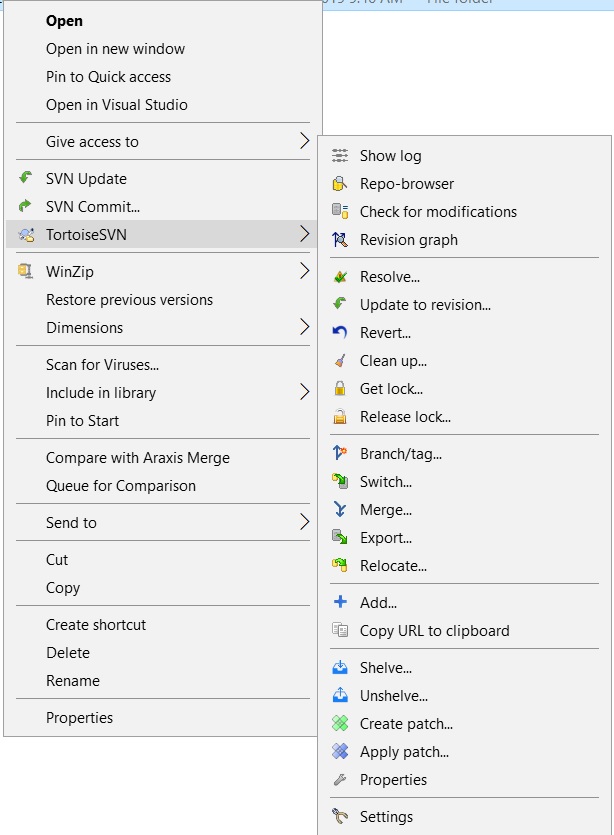Click the Update to revision icon

pos(340,305)
